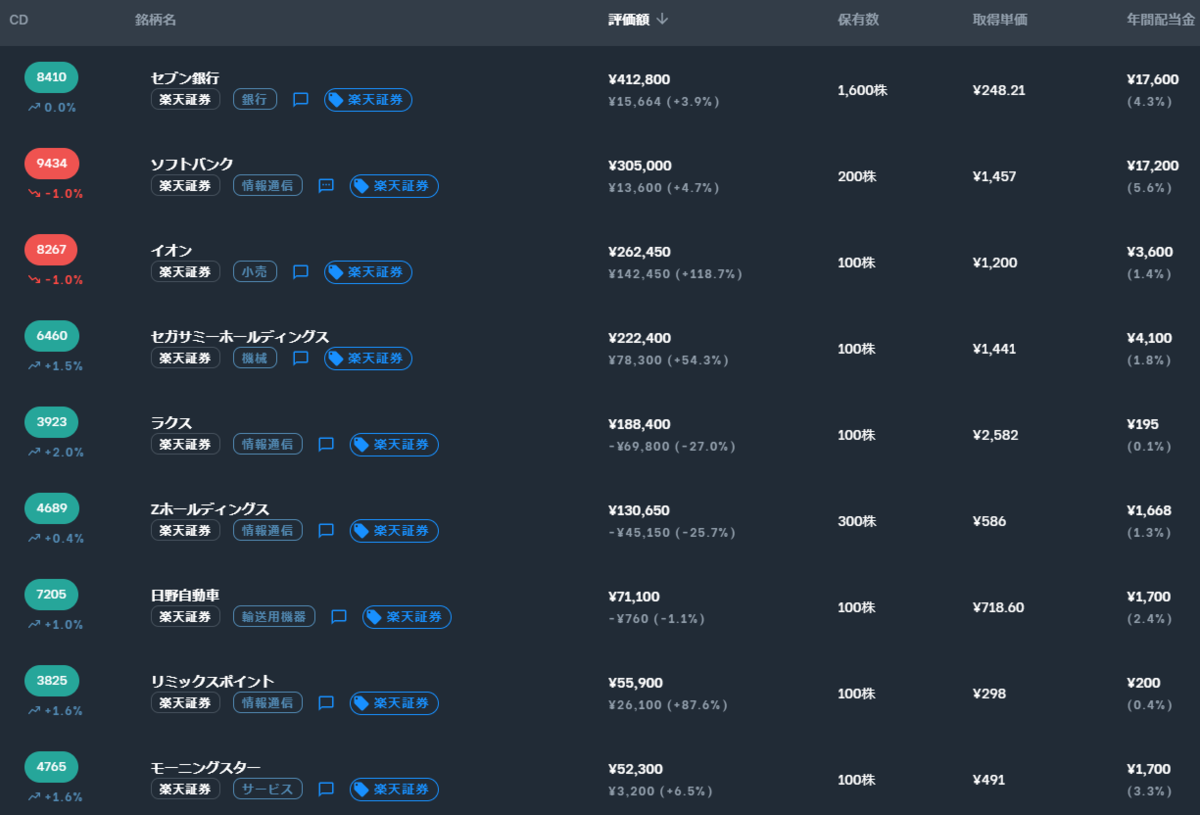Screen dimensions: 1200x815
Task: Click blue 楽天証券 tag on リミックスポイント row
Action: click(x=394, y=703)
